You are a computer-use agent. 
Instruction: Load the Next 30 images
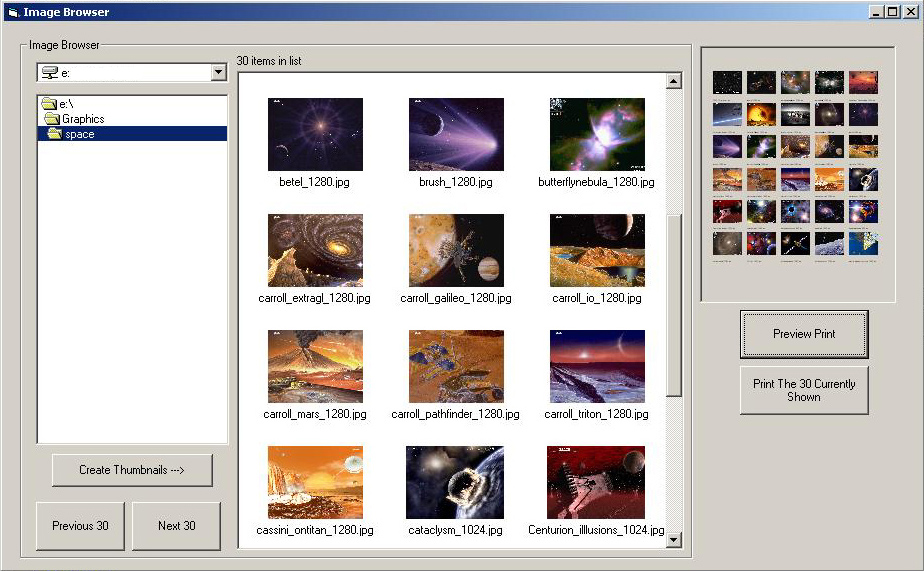click(x=176, y=526)
